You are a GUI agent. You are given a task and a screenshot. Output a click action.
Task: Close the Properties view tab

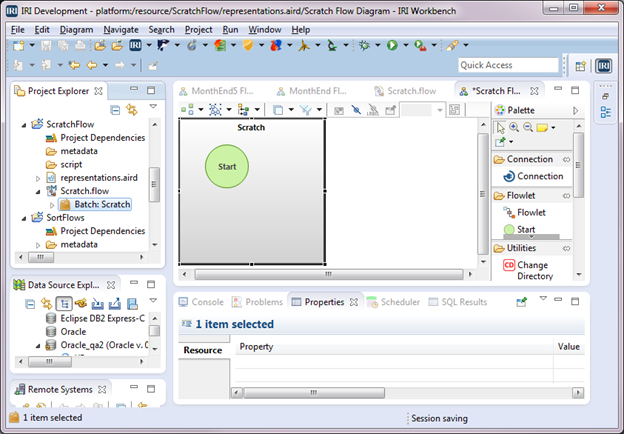pyautogui.click(x=353, y=302)
